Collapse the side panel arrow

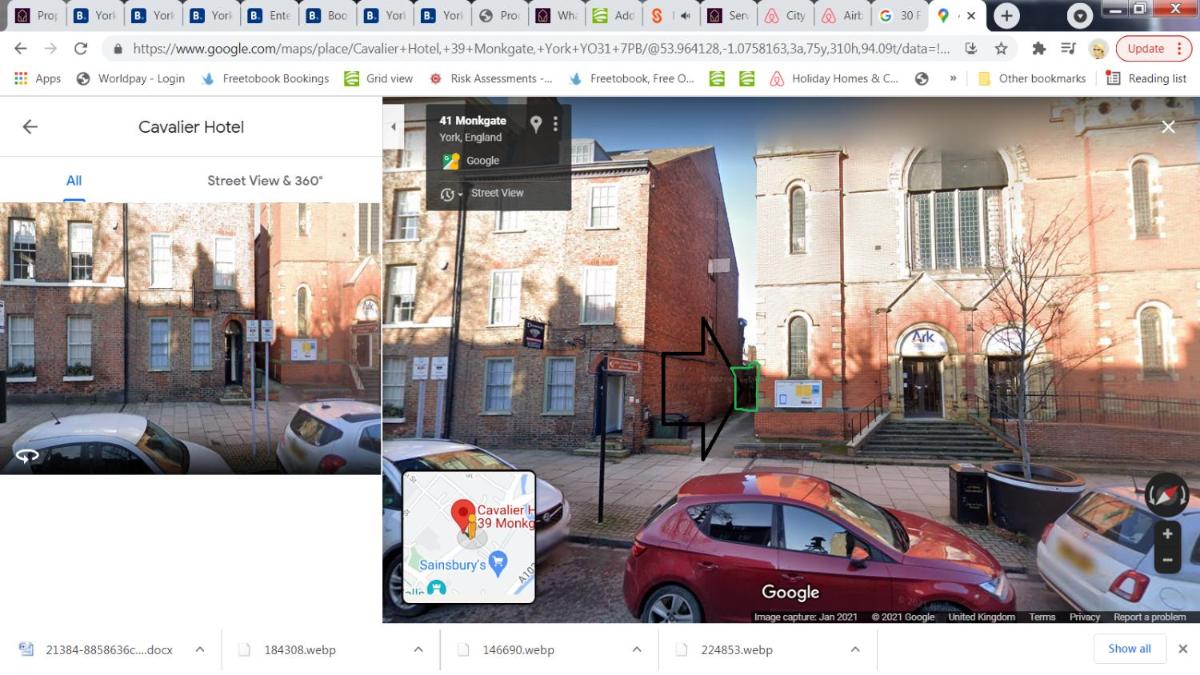[x=393, y=126]
